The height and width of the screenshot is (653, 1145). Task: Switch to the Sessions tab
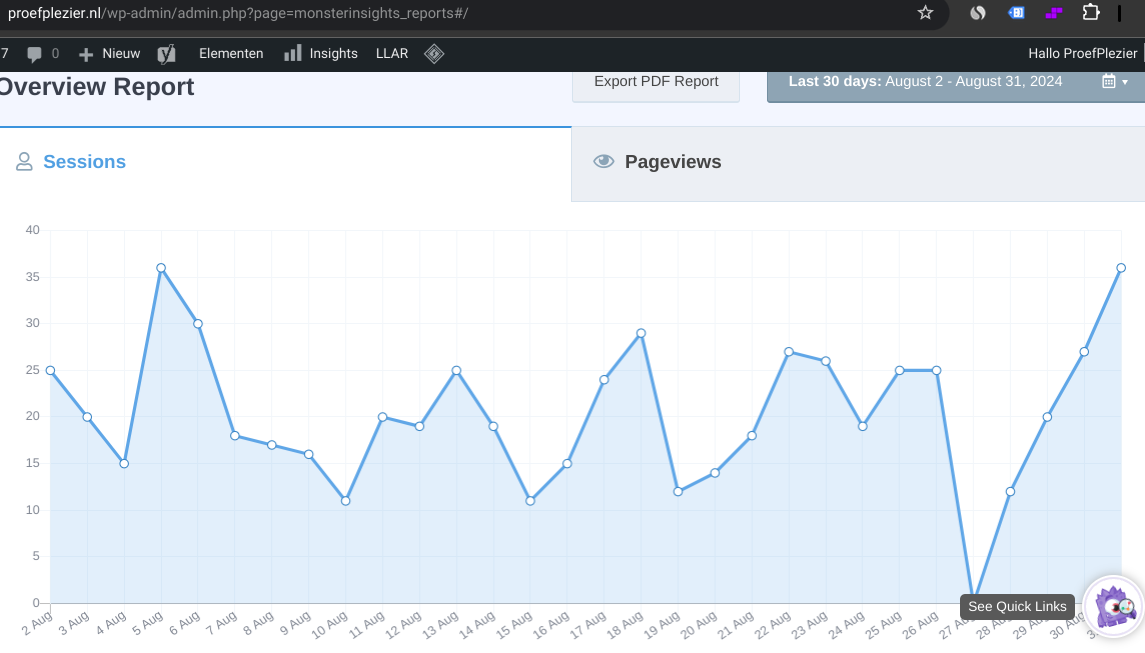286,162
